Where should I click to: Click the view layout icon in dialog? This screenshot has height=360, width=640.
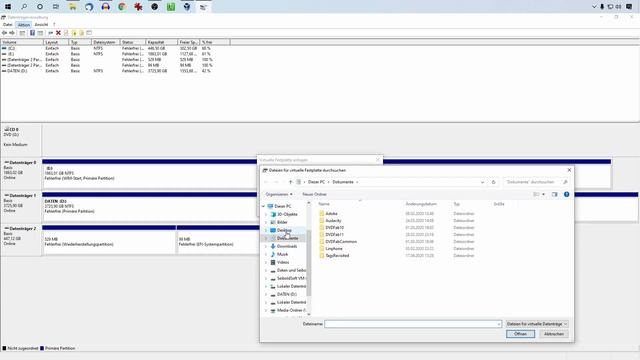click(536, 194)
